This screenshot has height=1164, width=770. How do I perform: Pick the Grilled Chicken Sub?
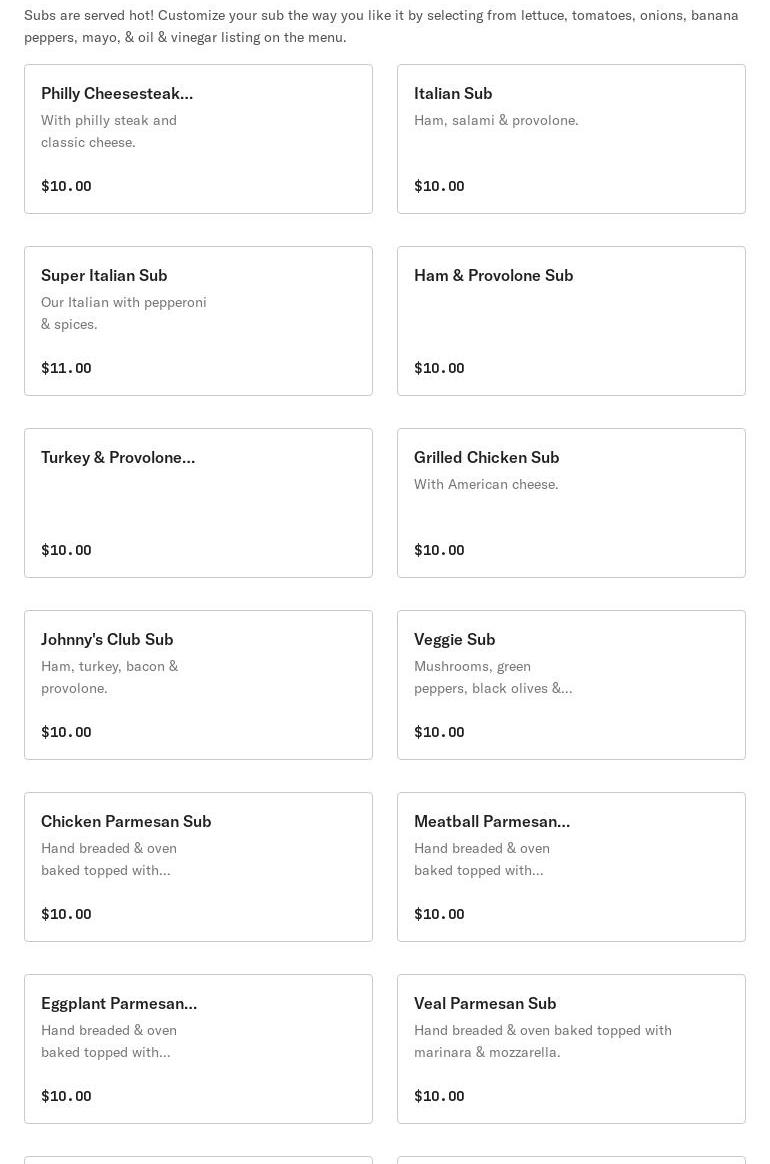(571, 503)
